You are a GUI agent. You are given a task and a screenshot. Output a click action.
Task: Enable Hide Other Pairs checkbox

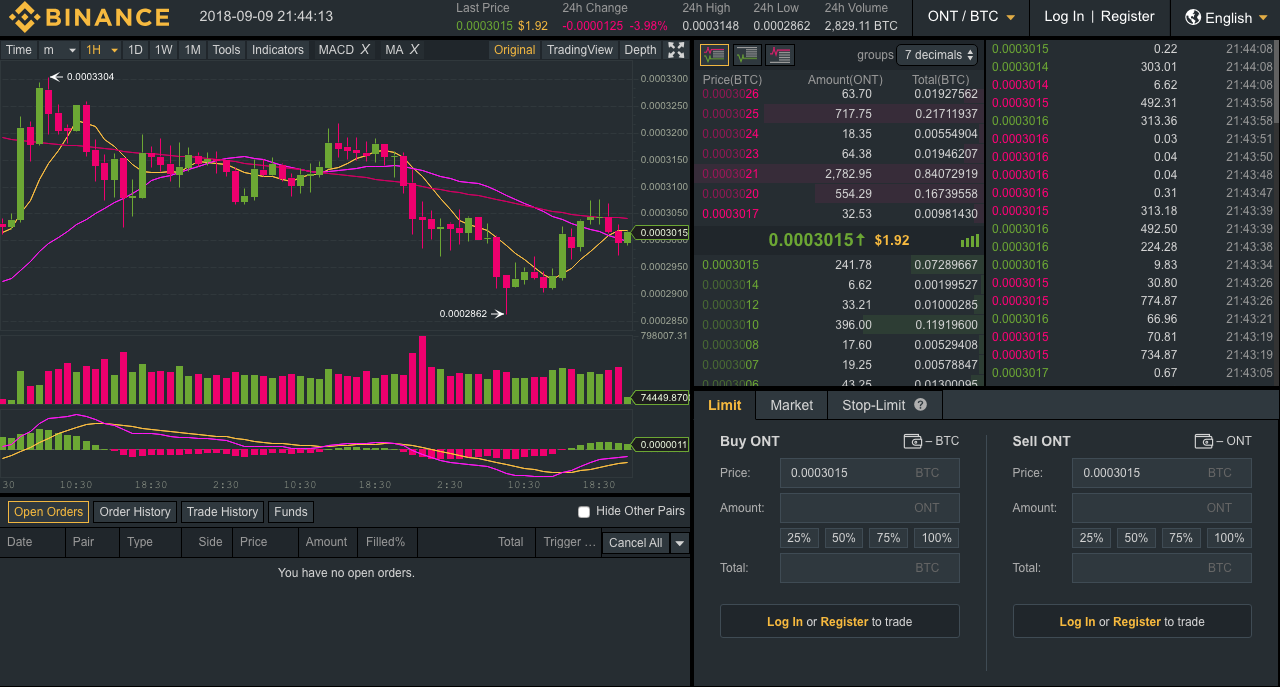tap(584, 512)
